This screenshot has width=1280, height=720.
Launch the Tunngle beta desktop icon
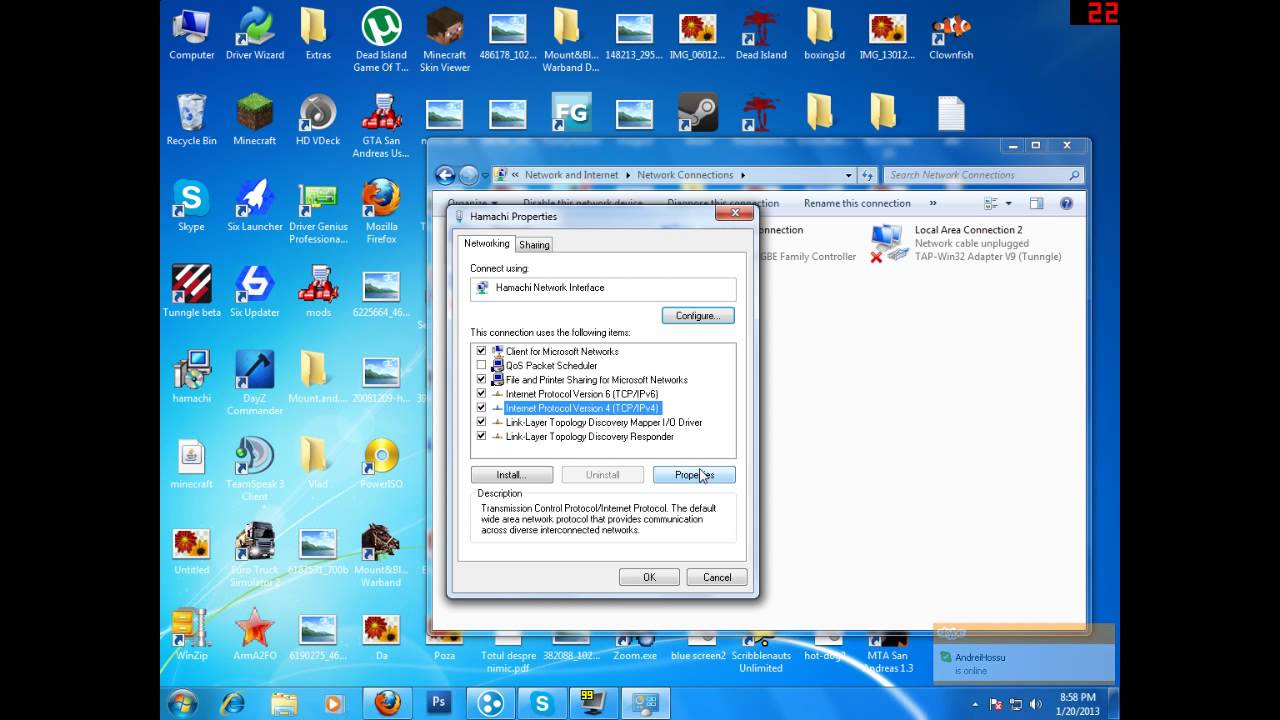click(191, 291)
